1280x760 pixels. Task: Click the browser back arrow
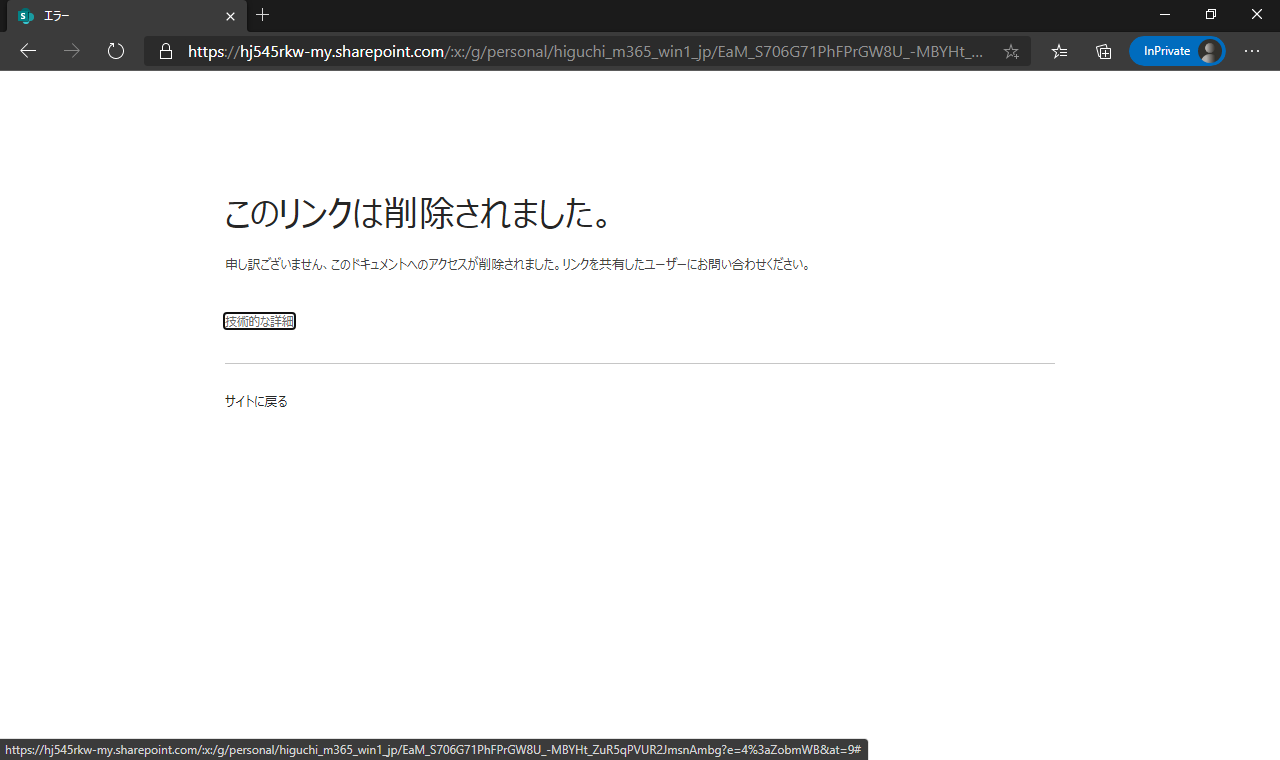[x=28, y=51]
